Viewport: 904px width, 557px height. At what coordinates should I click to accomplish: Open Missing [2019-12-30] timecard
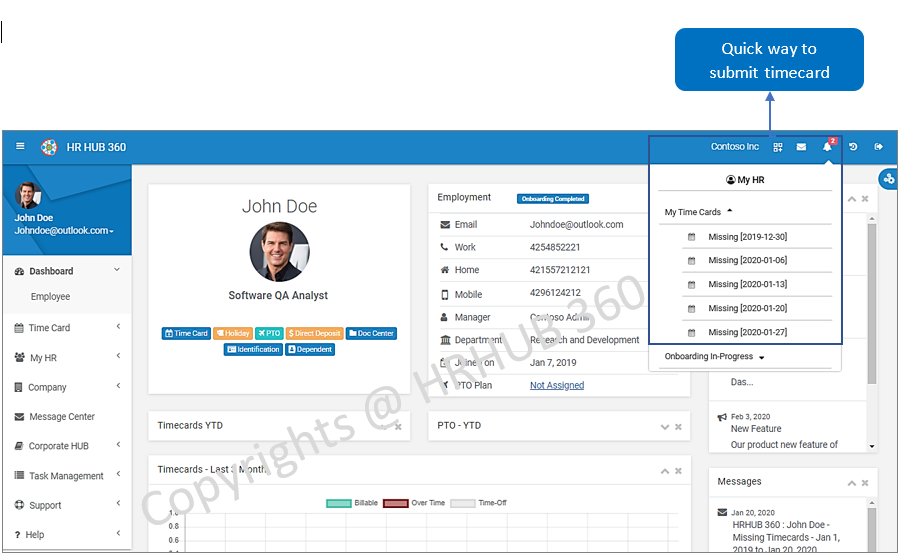pos(747,236)
